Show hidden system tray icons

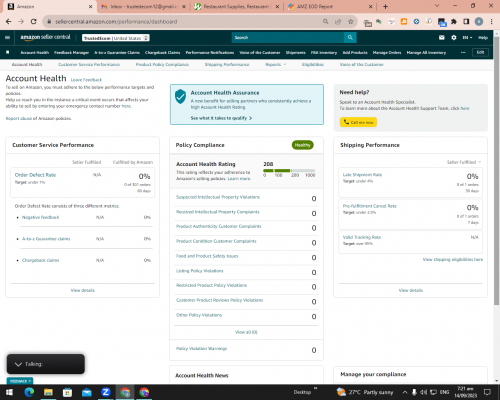tap(405, 392)
